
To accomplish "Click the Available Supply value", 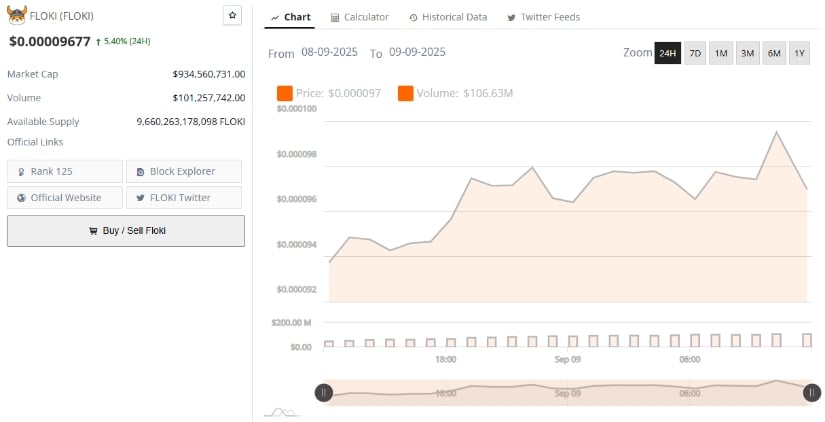I will (x=191, y=122).
